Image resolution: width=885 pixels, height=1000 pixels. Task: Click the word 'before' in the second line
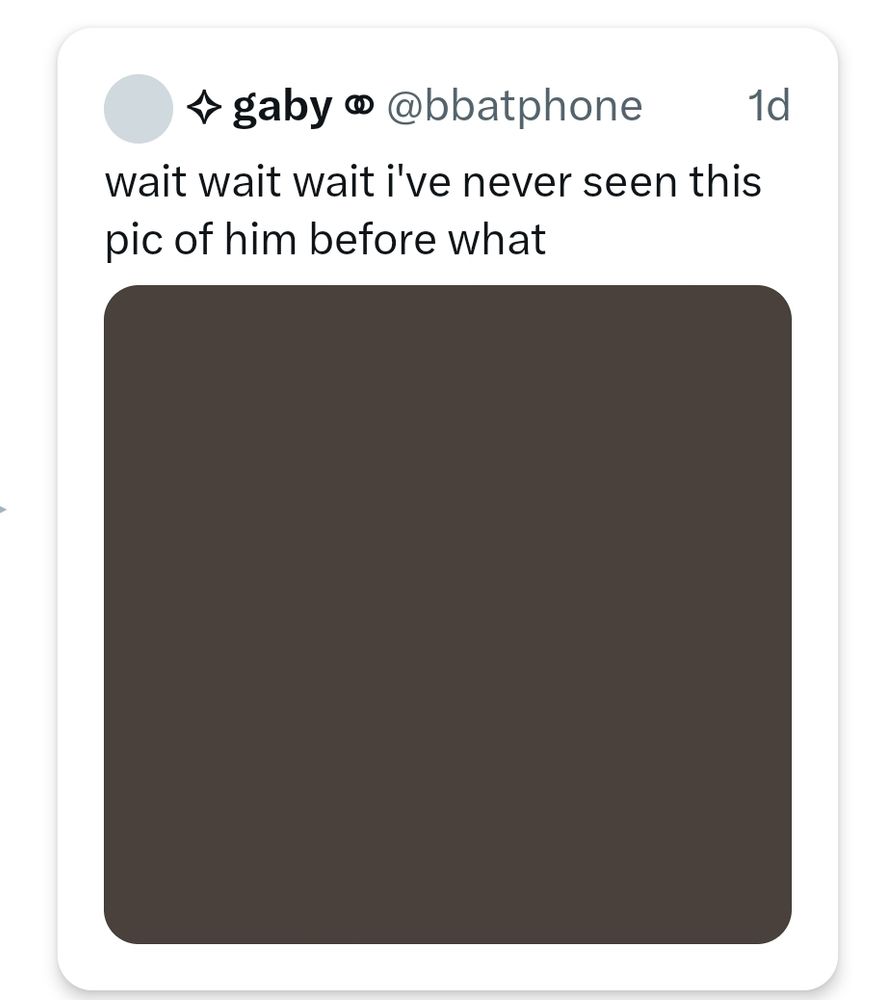372,240
